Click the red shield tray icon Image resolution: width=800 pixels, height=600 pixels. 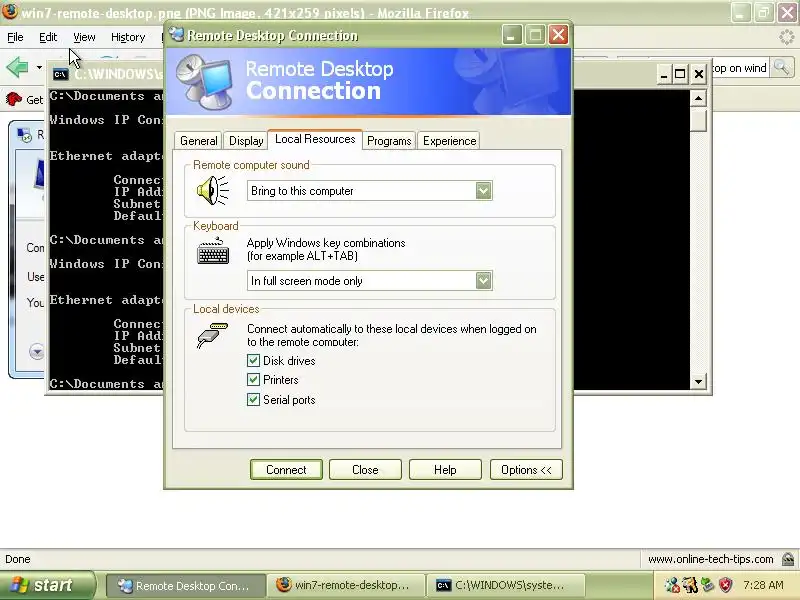coord(726,585)
